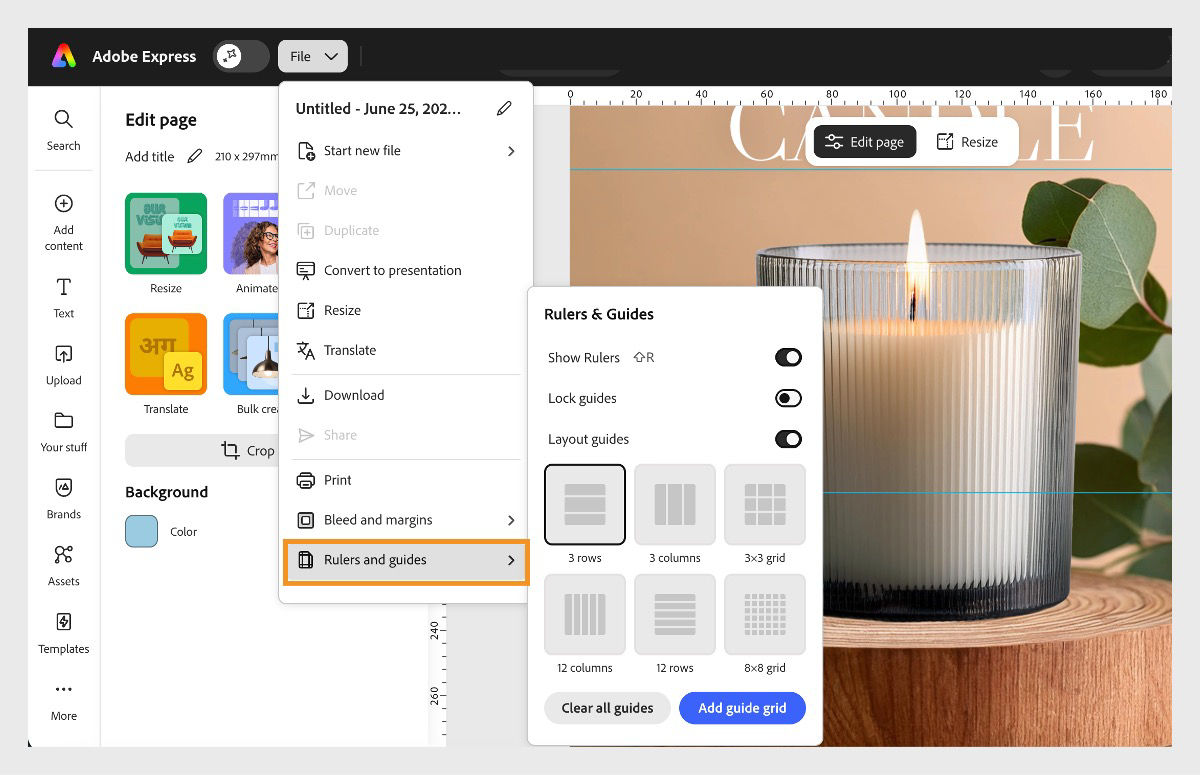Select Download in the File menu
The height and width of the screenshot is (775, 1200).
406,395
